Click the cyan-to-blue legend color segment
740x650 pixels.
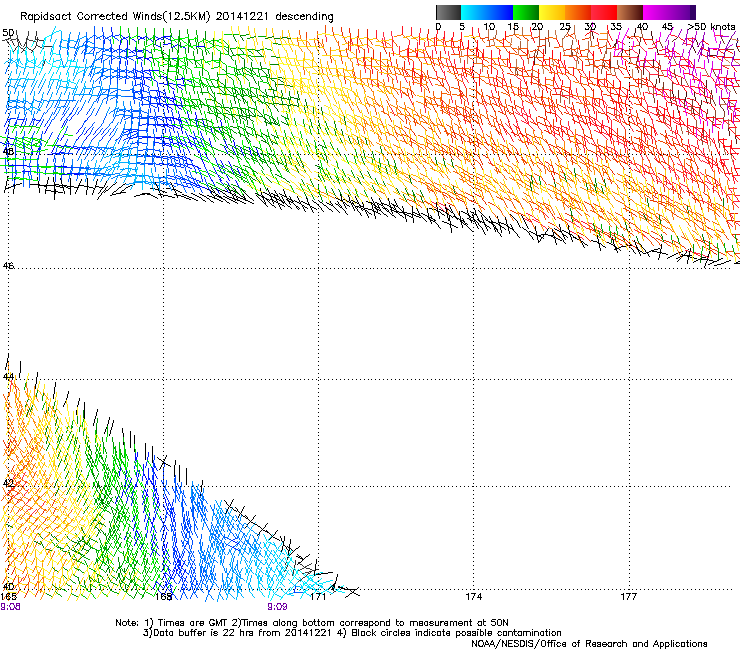click(x=487, y=12)
